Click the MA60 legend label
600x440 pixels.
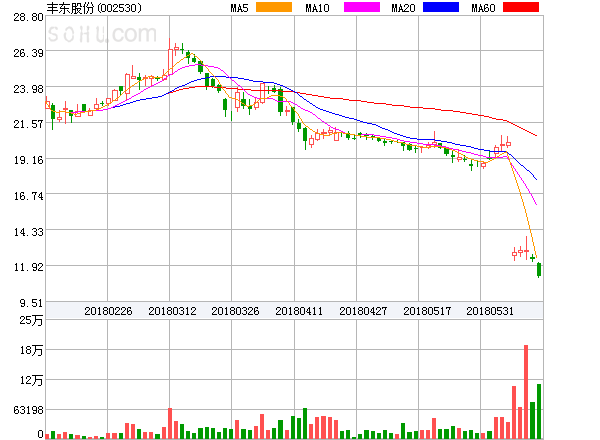483,8
